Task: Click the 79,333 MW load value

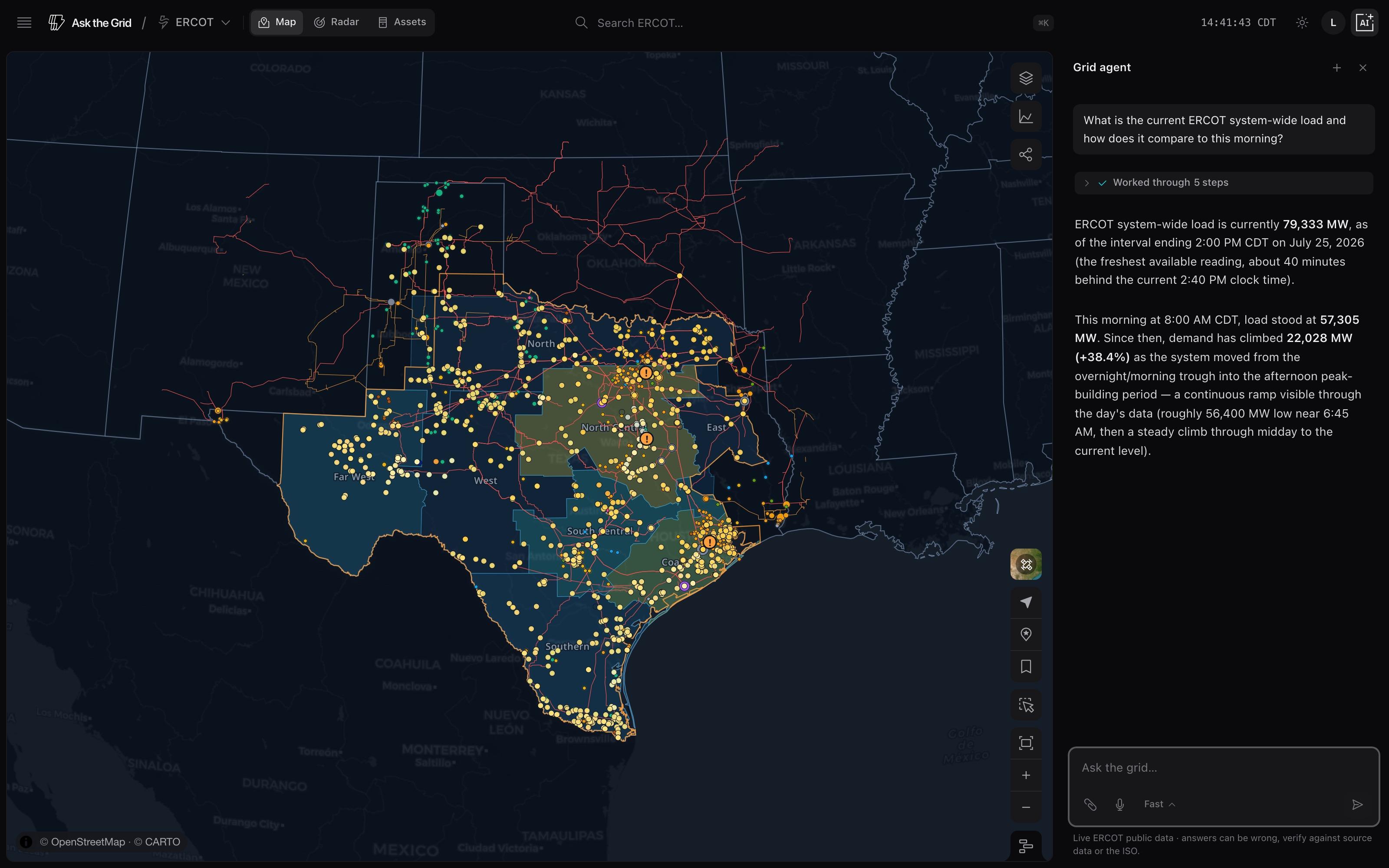Action: click(x=1315, y=224)
